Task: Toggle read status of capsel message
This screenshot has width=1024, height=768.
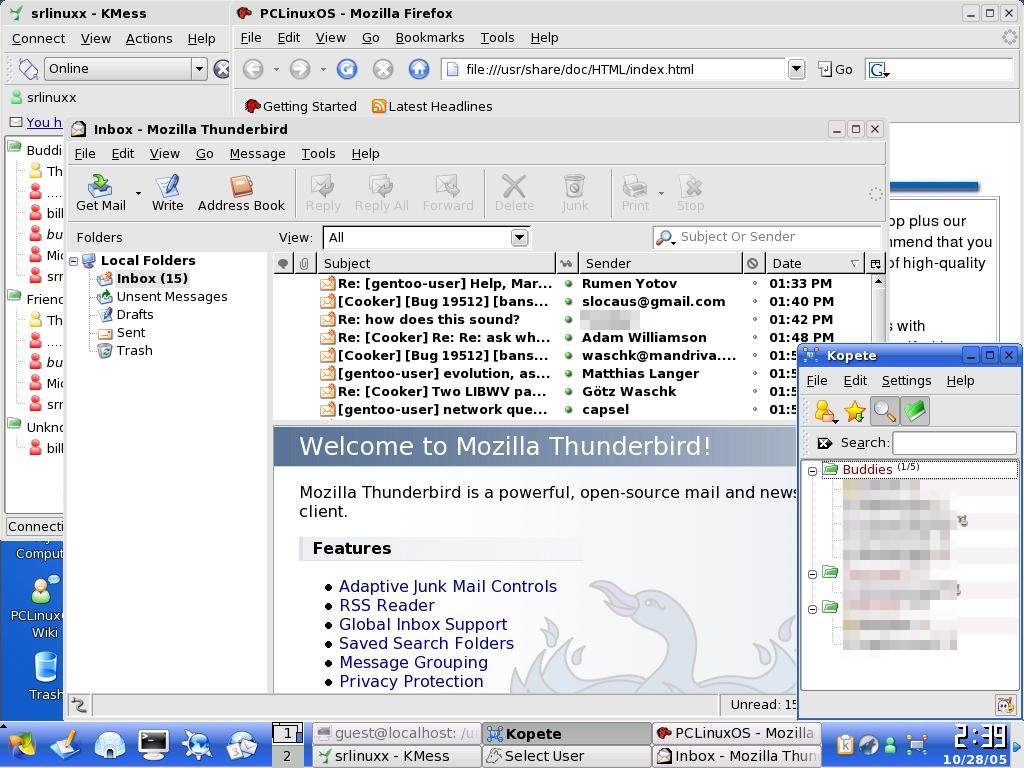Action: click(x=569, y=410)
